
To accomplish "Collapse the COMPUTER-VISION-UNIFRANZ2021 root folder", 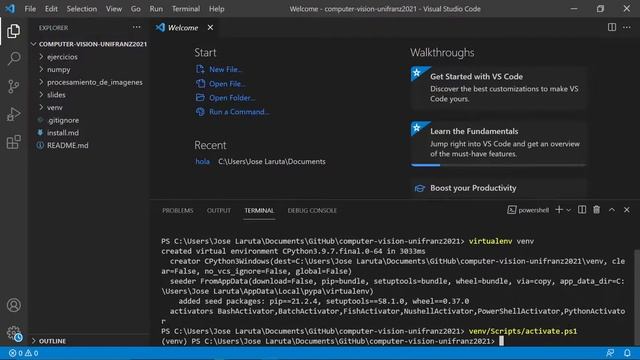I will point(89,44).
